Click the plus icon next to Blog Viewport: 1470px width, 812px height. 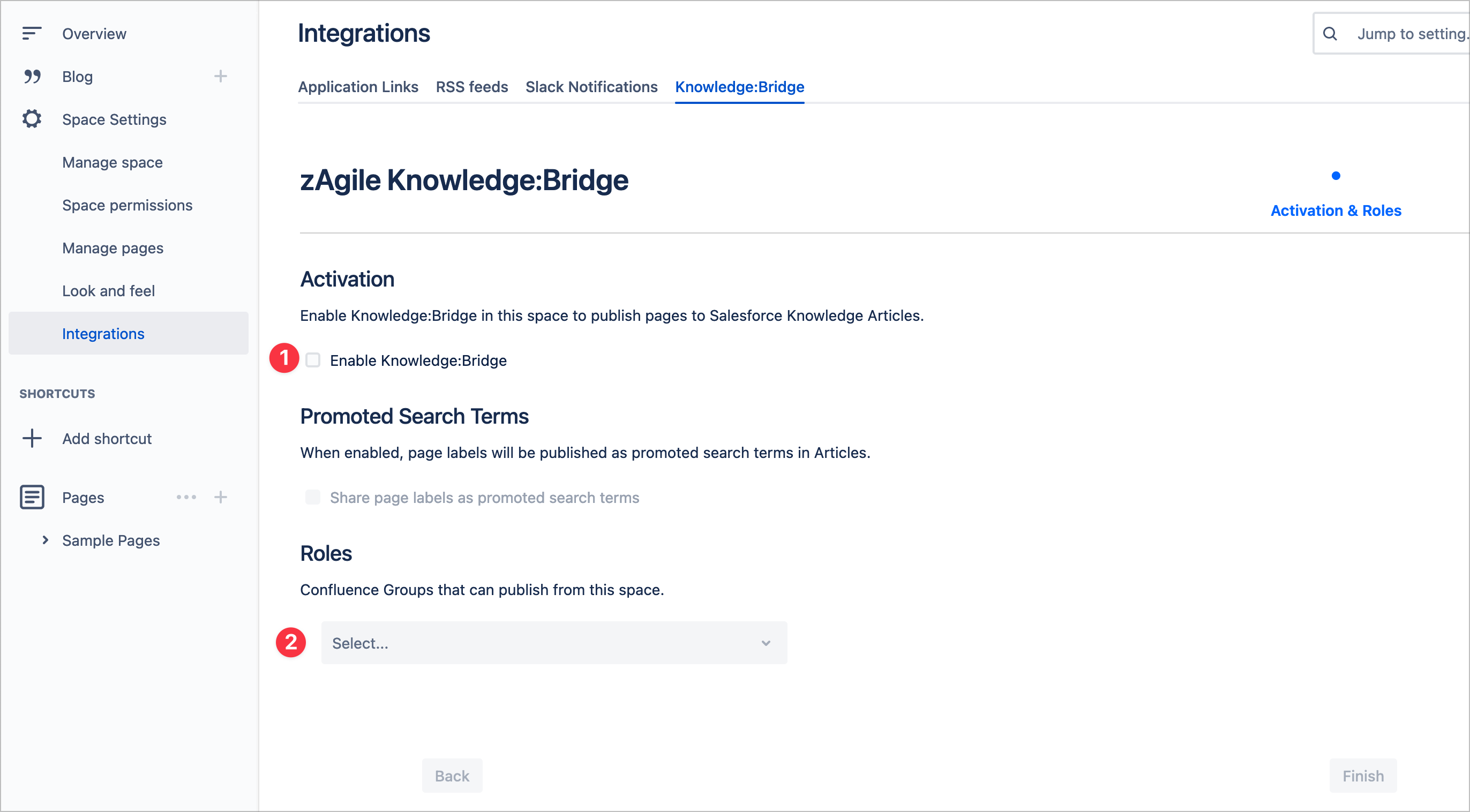tap(220, 76)
